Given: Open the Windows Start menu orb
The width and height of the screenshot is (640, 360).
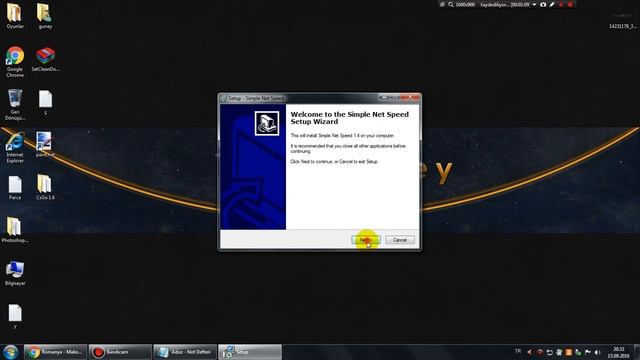Looking at the screenshot, I should coord(11,352).
